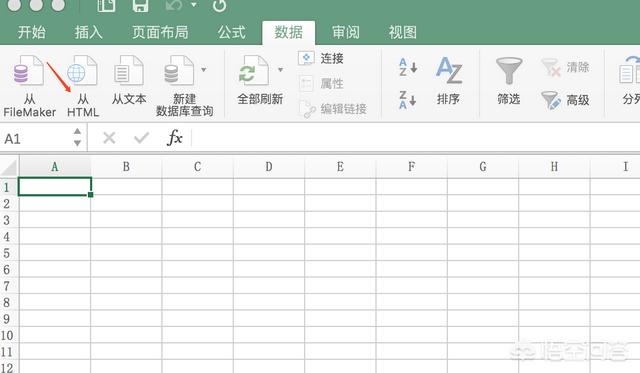Open the Connections dialog

click(321, 58)
